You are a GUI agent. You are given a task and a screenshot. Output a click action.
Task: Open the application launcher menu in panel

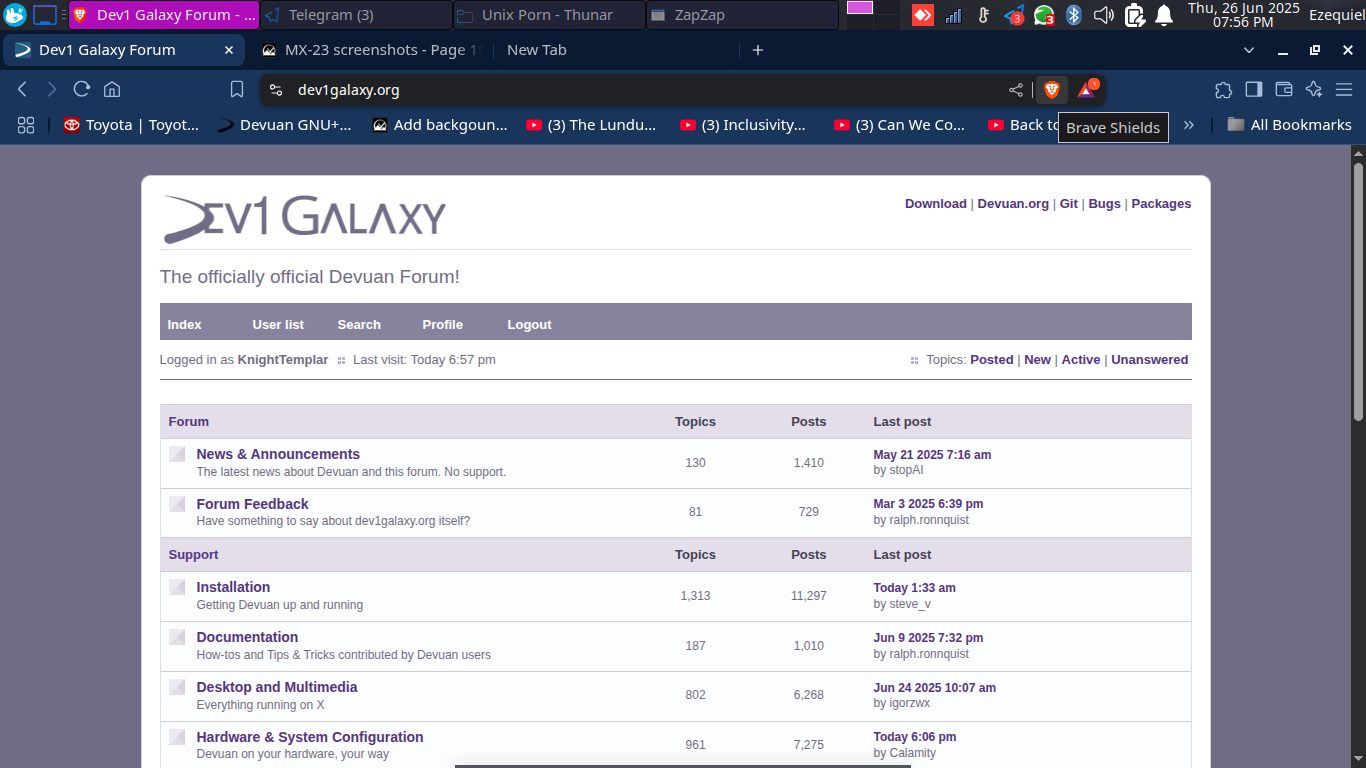coord(15,15)
